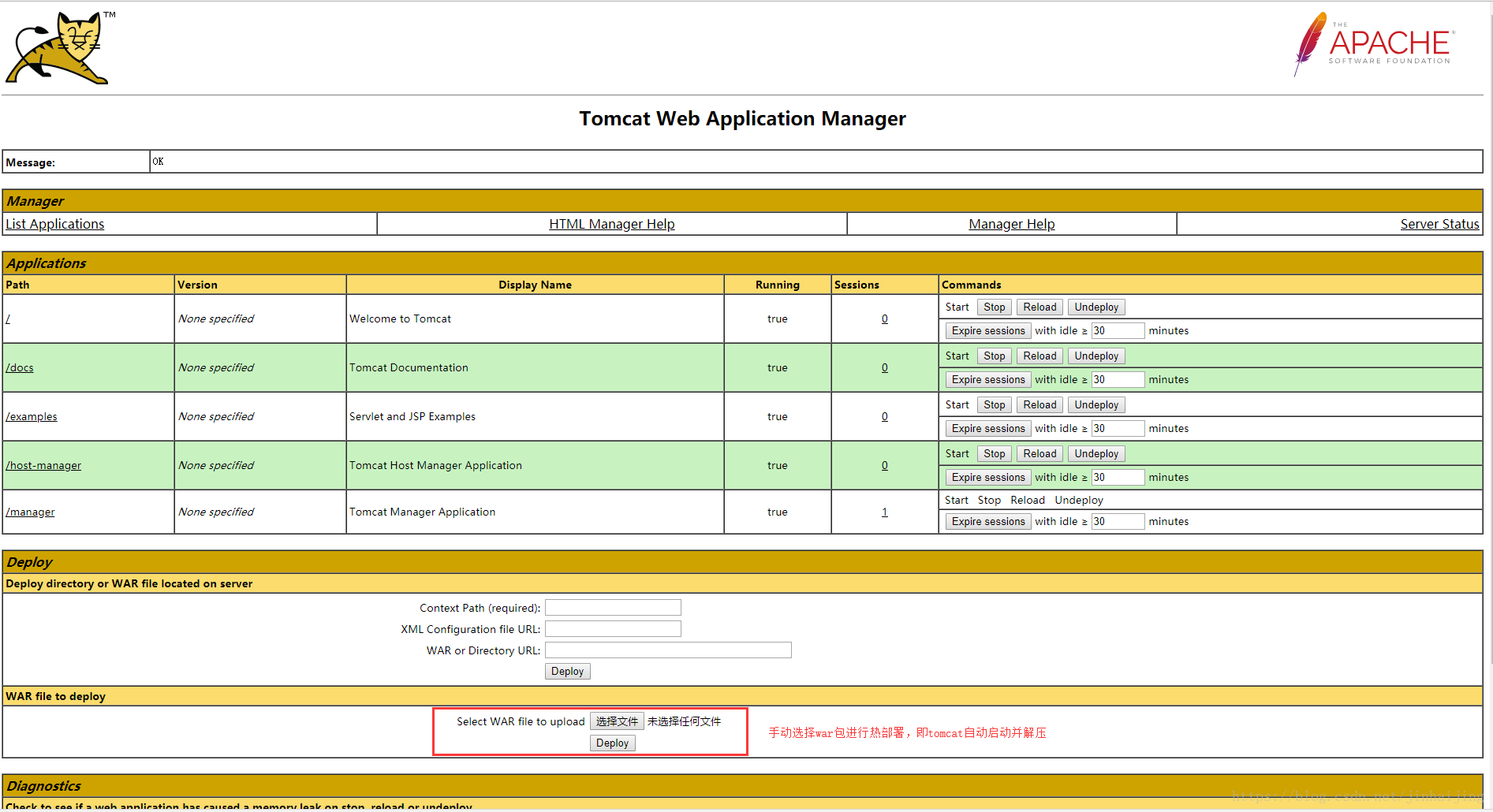View sessions count for Host Manager Application
The height and width of the screenshot is (812, 1493).
pos(885,465)
